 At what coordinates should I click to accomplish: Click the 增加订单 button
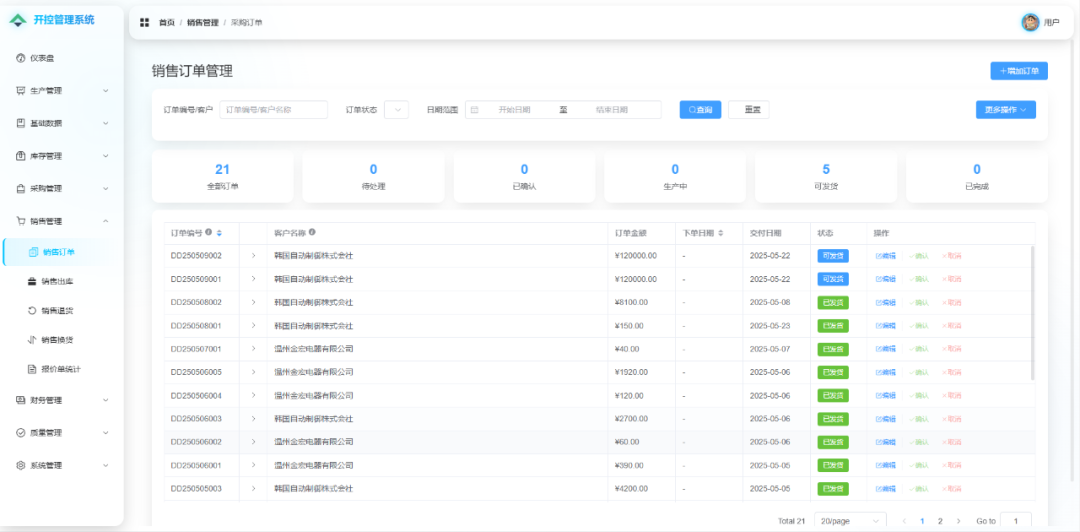point(1019,71)
